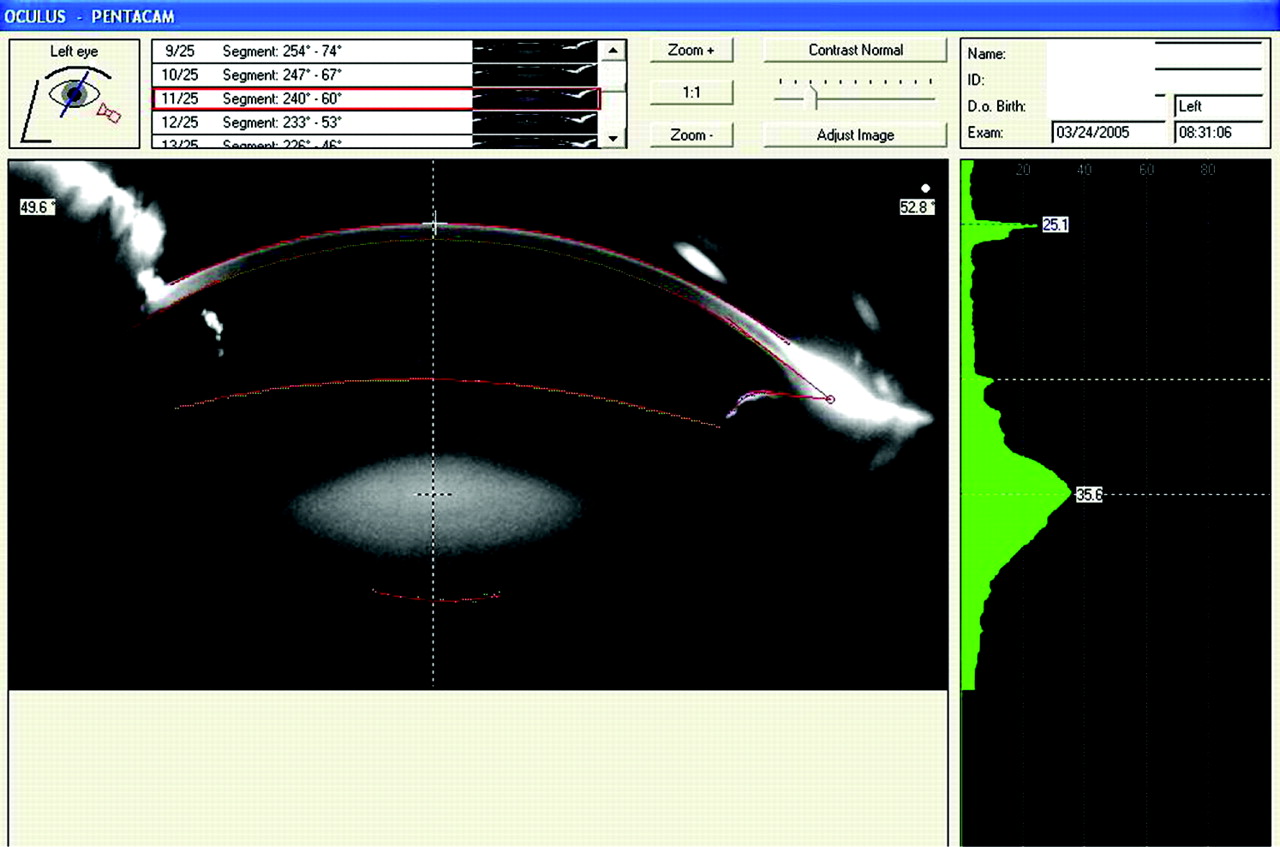
Task: Click the 35.6 densitometry peak label
Action: [x=1088, y=494]
